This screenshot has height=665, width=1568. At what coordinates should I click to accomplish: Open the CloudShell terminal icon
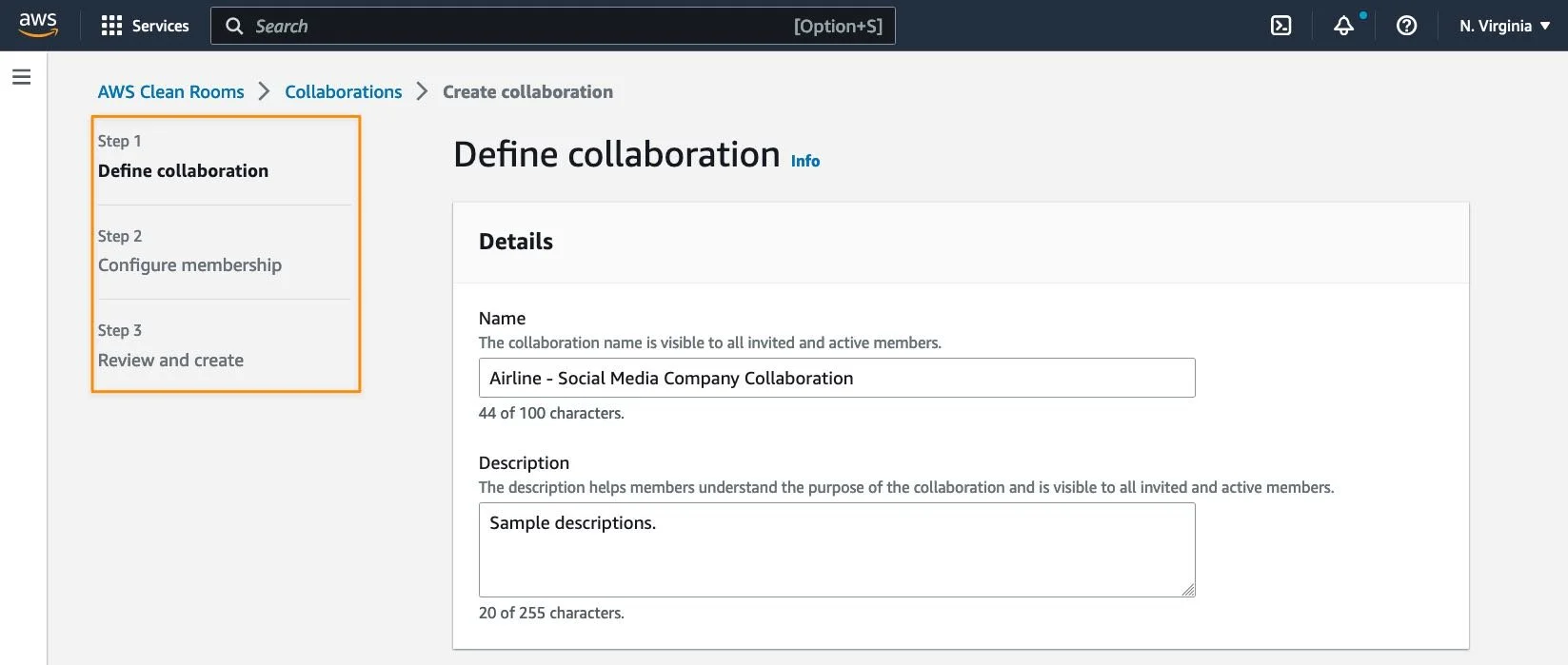(1281, 26)
